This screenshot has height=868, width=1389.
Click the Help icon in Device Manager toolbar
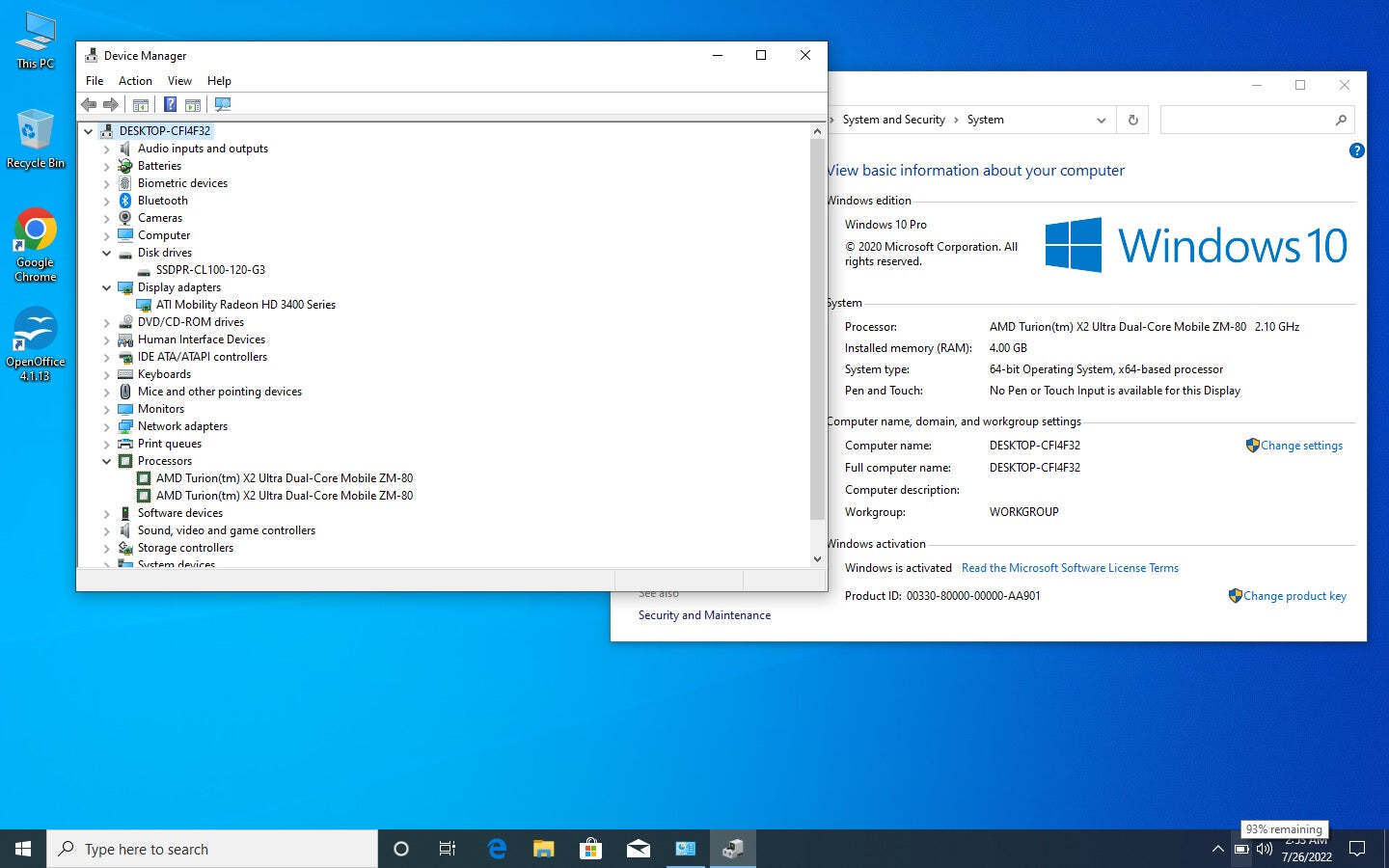click(x=170, y=104)
